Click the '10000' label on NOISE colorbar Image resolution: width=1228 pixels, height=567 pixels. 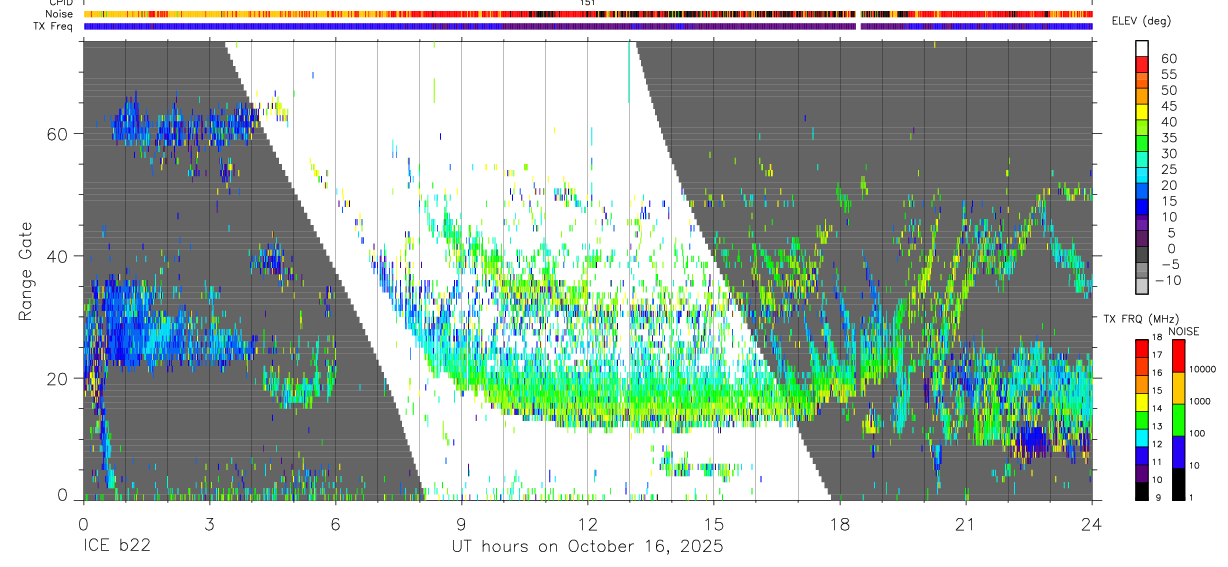pos(1203,369)
